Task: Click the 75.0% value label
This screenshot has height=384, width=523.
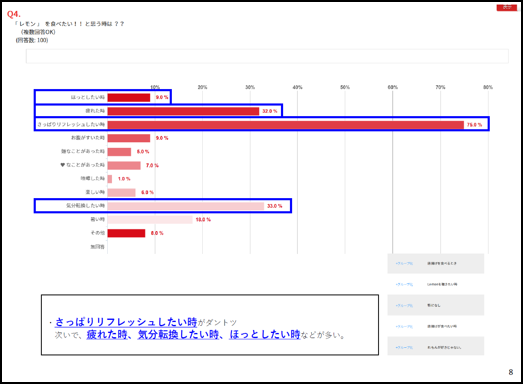Action: (x=474, y=125)
